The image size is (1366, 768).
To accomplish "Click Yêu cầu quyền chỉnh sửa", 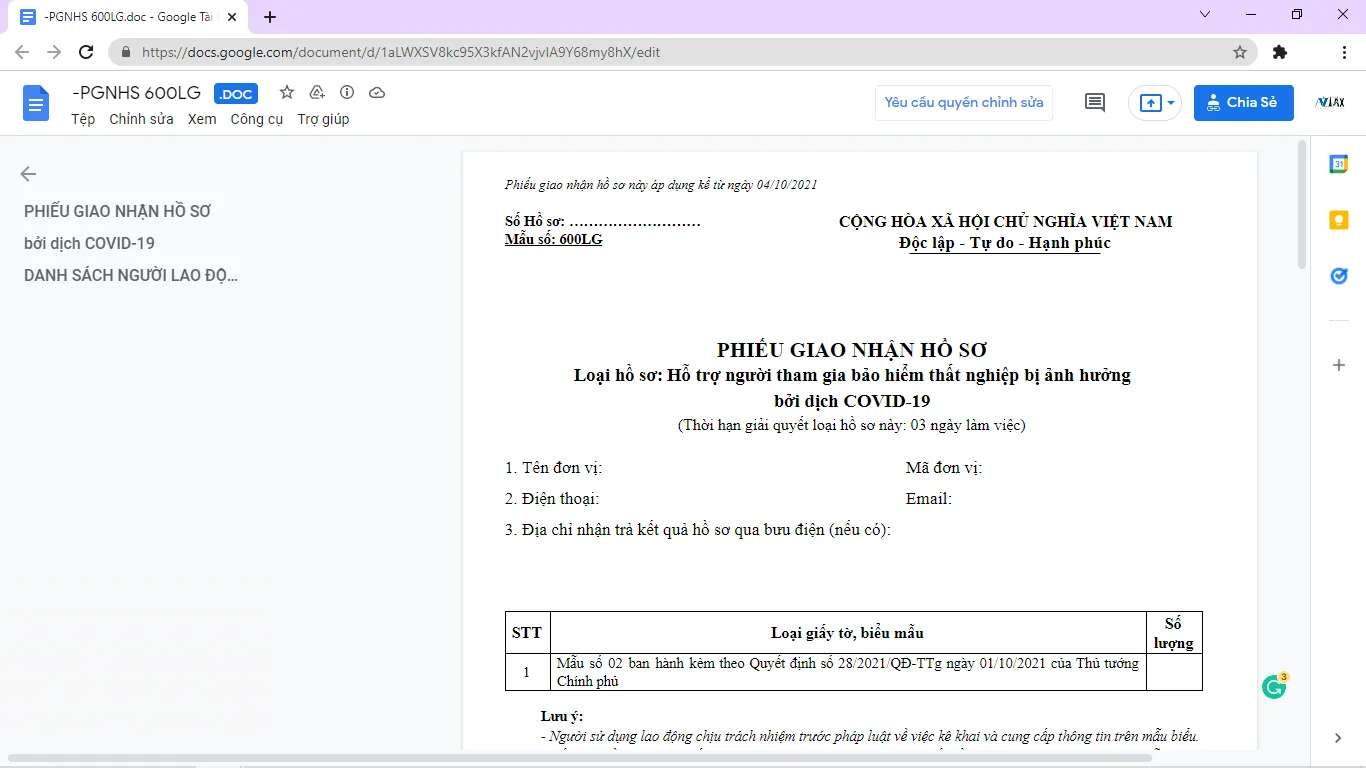I will click(963, 102).
